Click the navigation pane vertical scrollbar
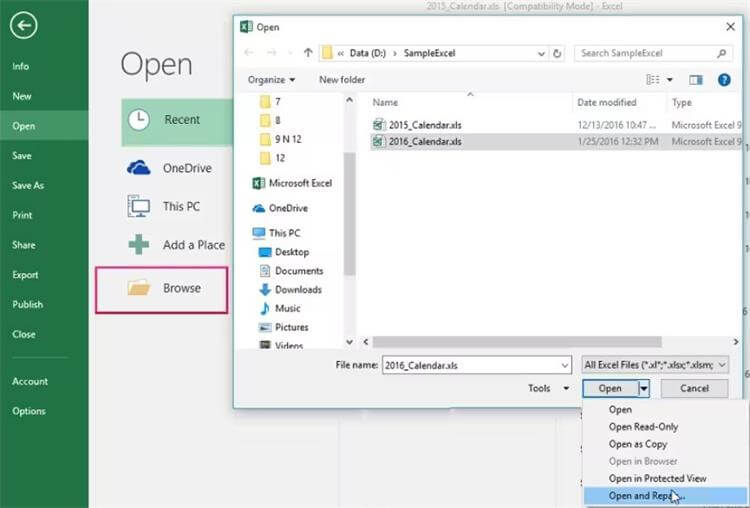 350,214
